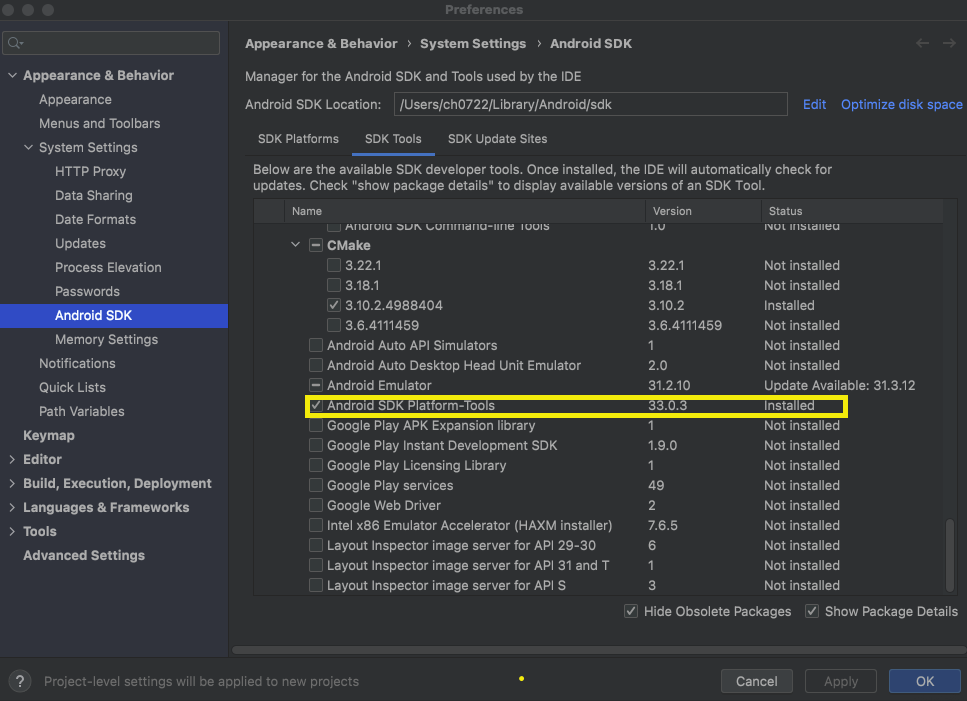Expand Languages & Frameworks chevron

[x=12, y=507]
